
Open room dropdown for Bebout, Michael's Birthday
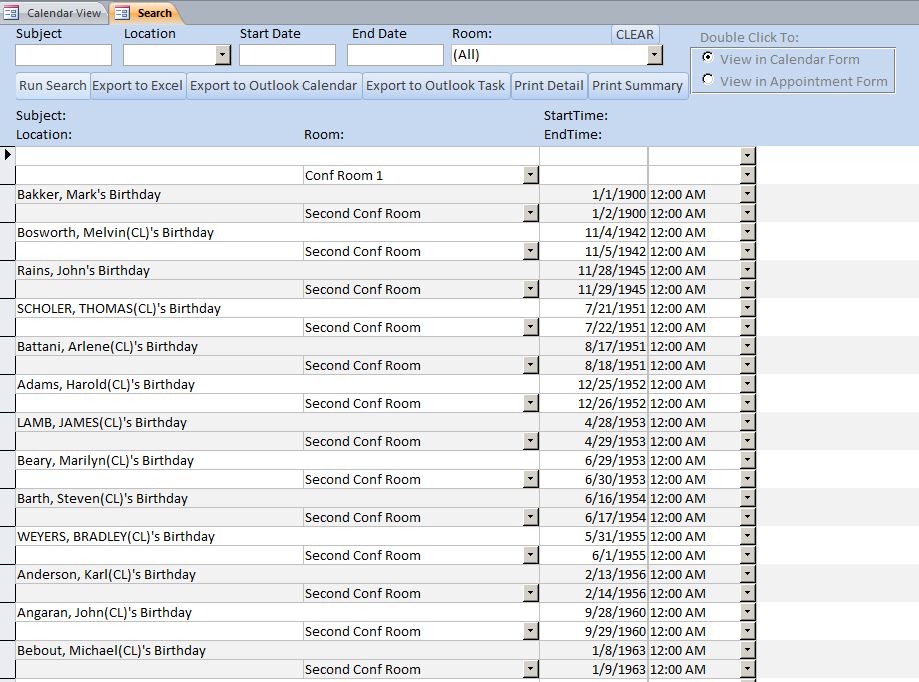click(x=530, y=669)
